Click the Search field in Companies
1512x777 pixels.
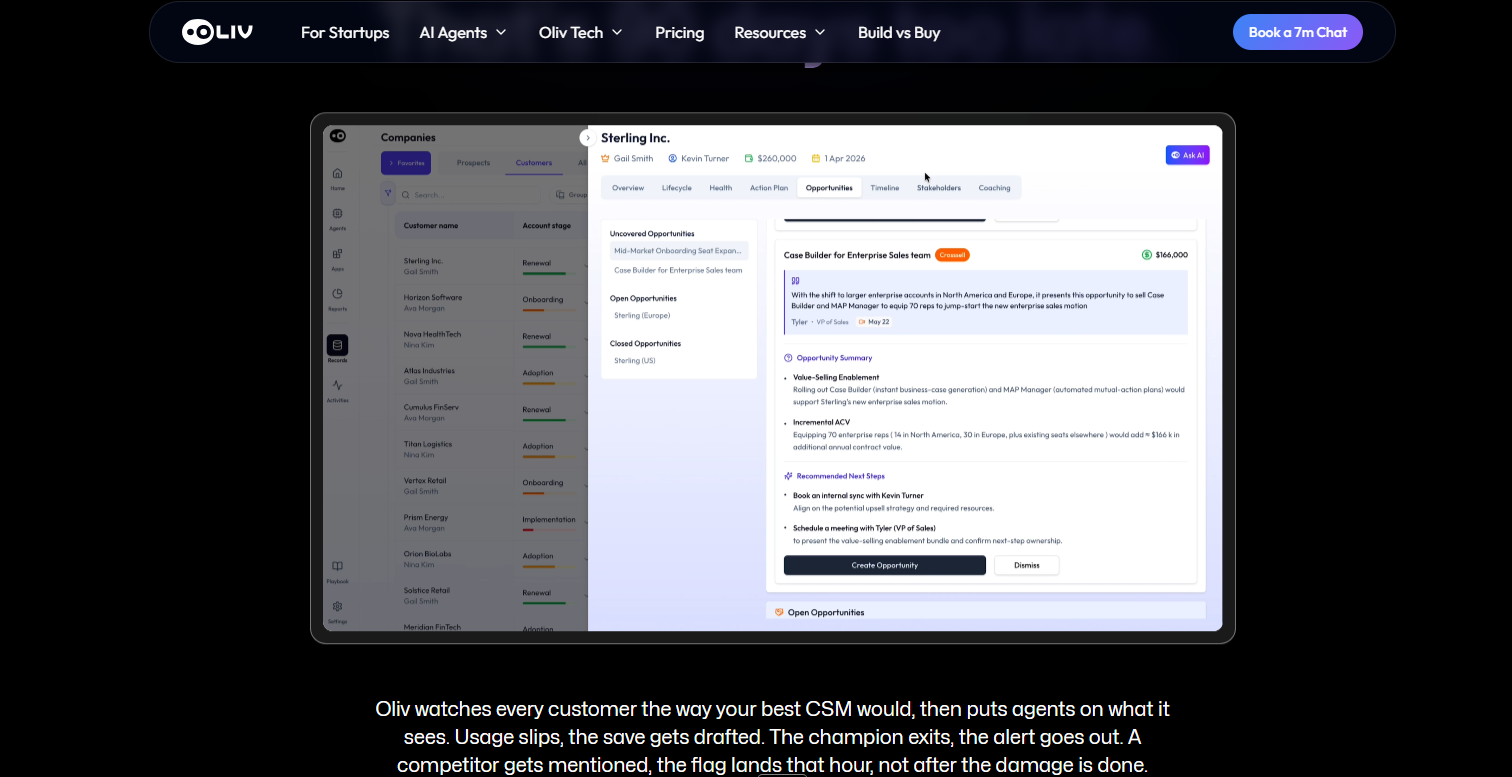coord(470,195)
